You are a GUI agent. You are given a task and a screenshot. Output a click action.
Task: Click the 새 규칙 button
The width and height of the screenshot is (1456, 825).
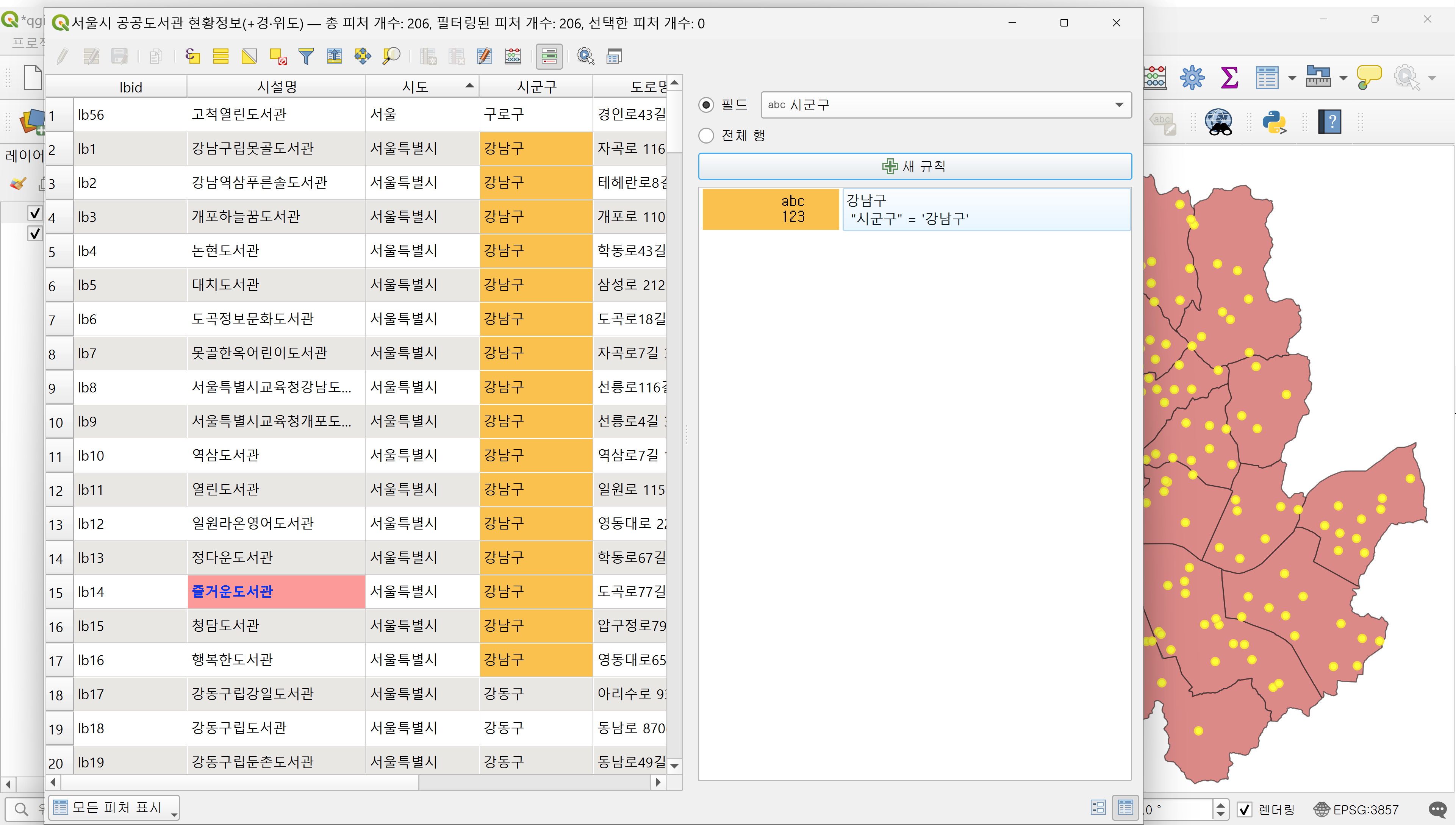tap(915, 166)
